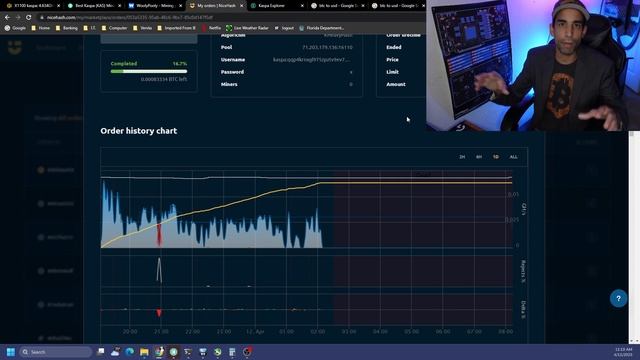Viewport: 640px width, 360px height.
Task: Click the logout bookmark
Action: coord(284,28)
